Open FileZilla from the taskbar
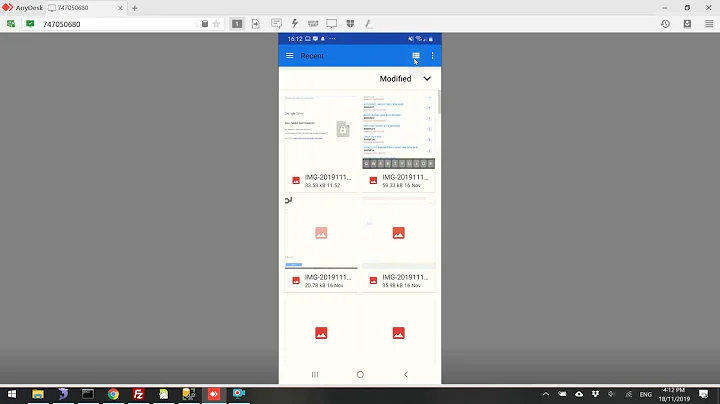720x404 pixels. (x=138, y=394)
